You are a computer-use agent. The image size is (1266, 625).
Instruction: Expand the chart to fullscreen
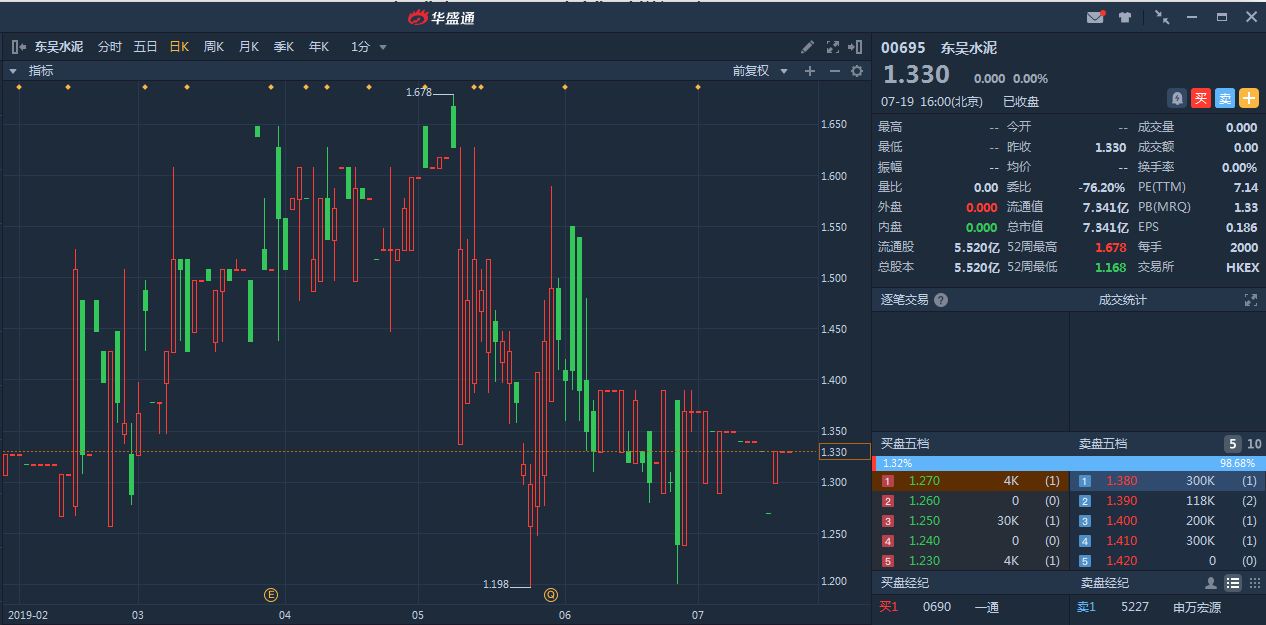tap(833, 47)
